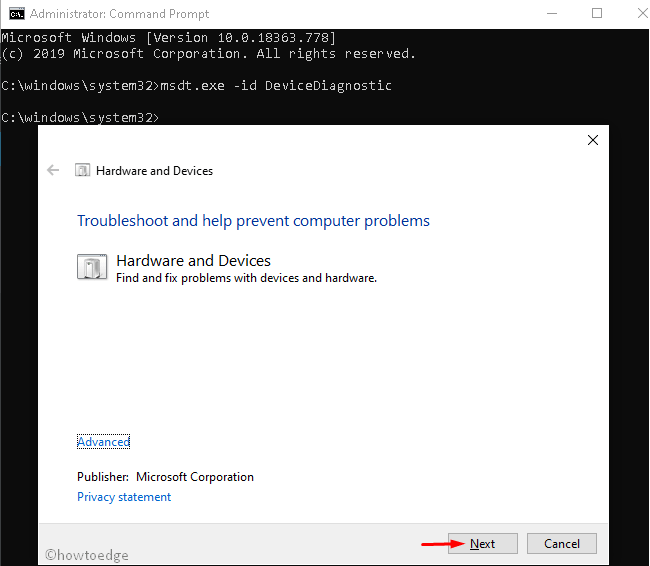Viewport: 650px width, 566px height.
Task: Click the Administrator: Command Prompt title text
Action: click(120, 14)
